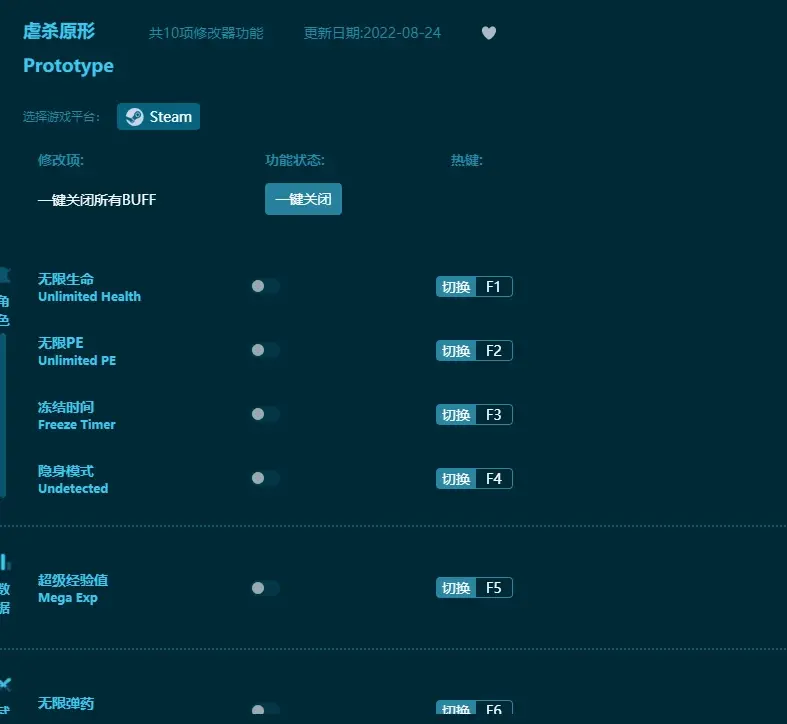Click the 修改项 column header
787x724 pixels.
(61, 160)
